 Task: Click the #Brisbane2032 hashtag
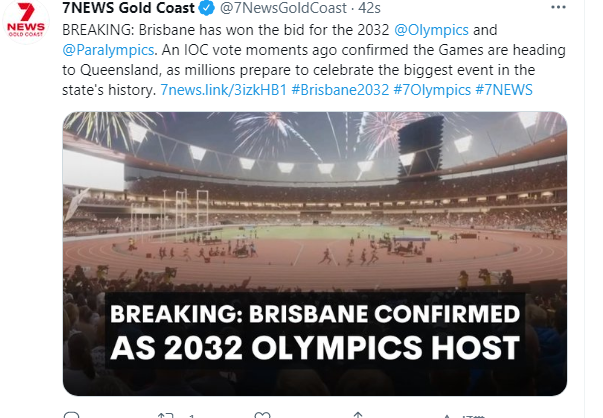340,90
